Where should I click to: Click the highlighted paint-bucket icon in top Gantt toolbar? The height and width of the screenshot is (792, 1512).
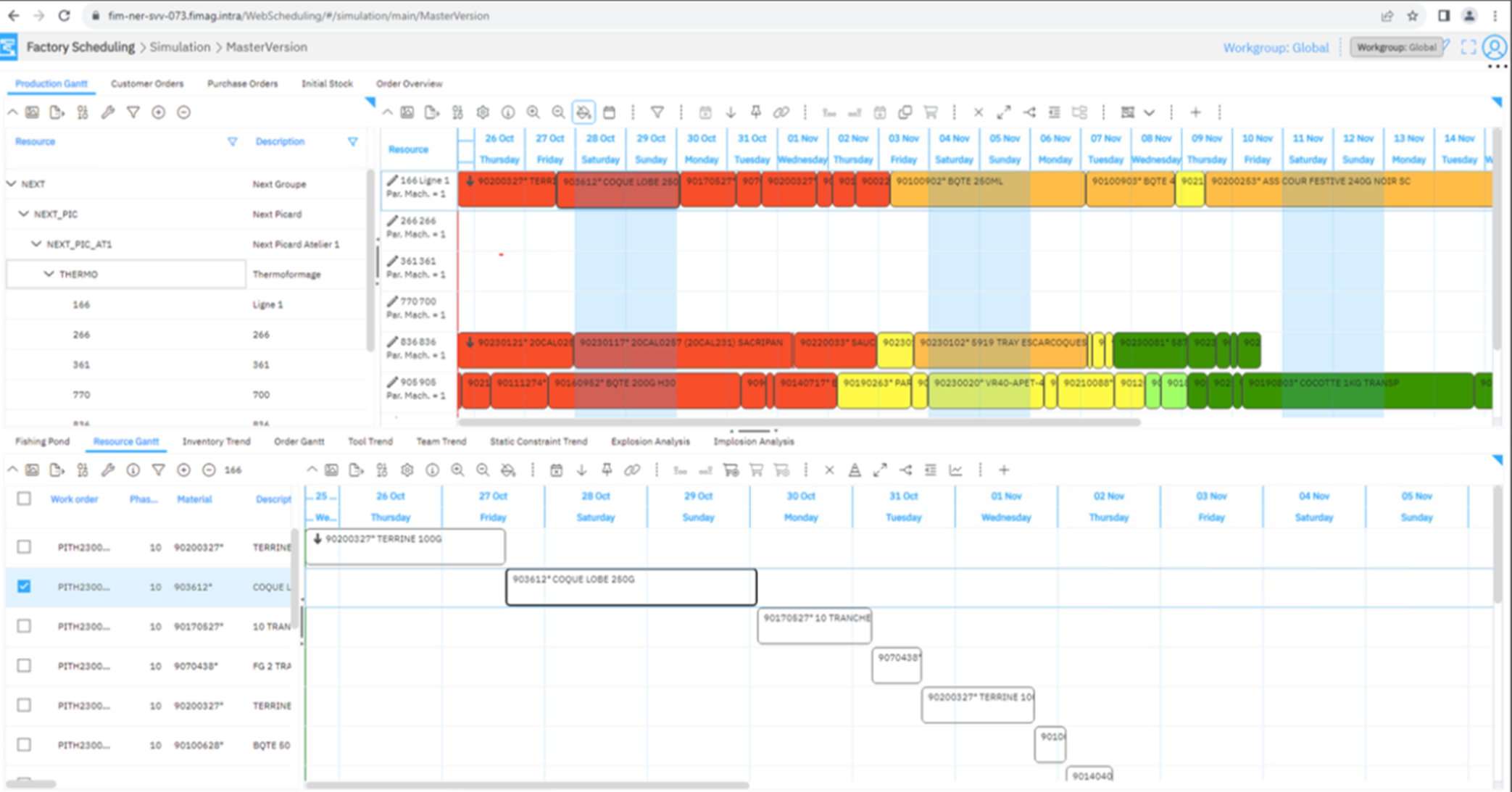pos(583,112)
